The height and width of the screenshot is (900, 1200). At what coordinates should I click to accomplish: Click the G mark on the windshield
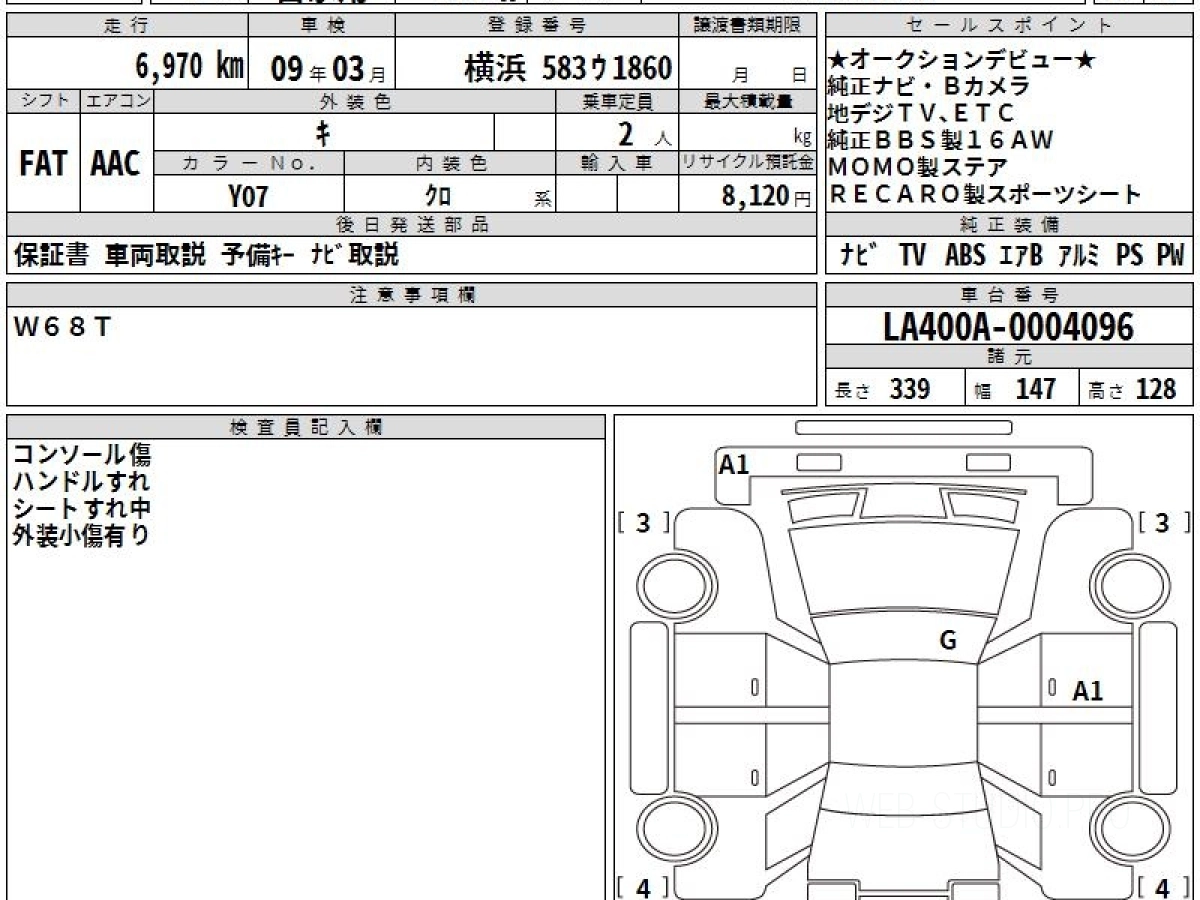(948, 642)
